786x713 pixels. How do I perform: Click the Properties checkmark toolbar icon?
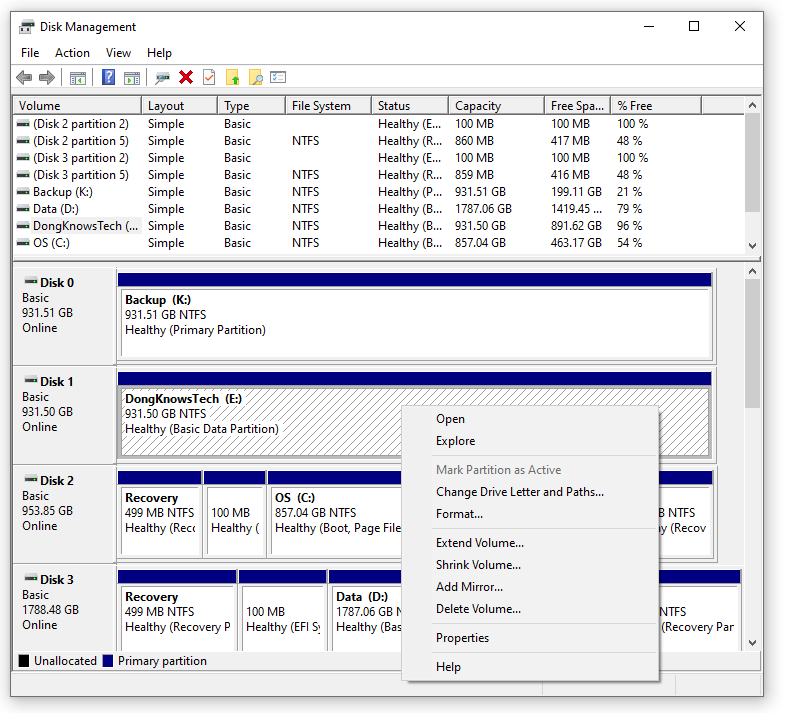(209, 77)
